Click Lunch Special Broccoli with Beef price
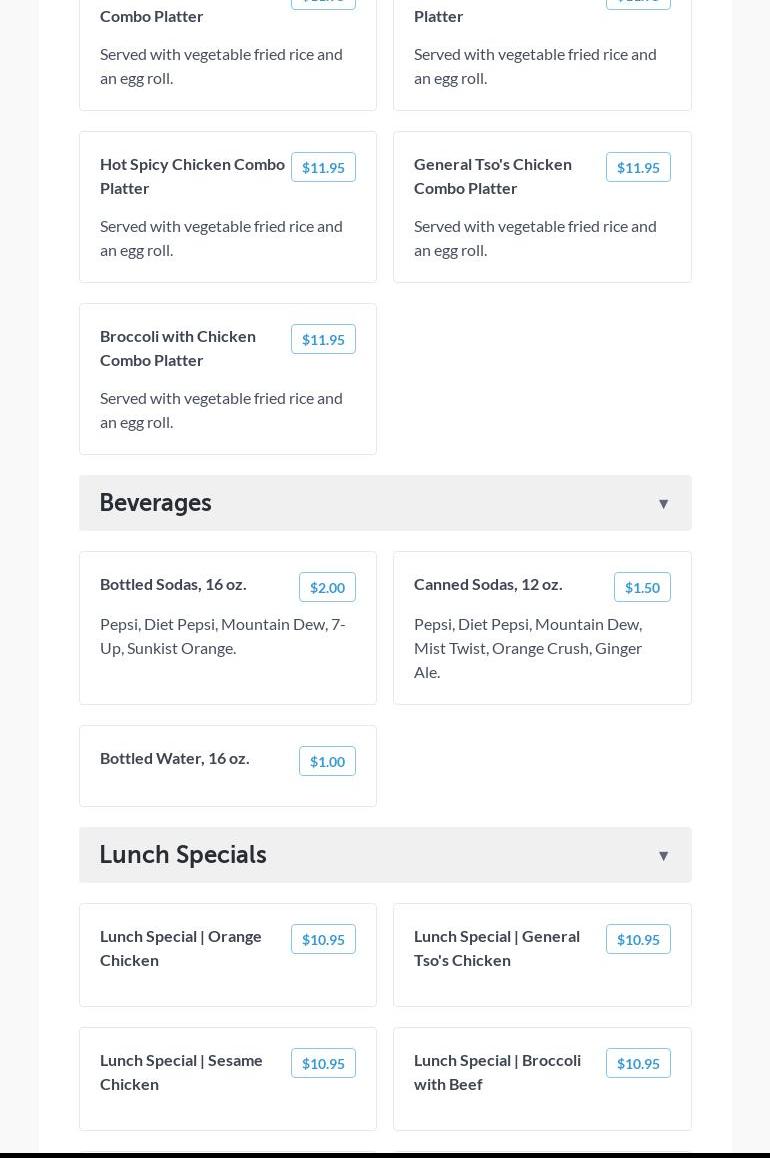The image size is (770, 1158). (x=638, y=1064)
